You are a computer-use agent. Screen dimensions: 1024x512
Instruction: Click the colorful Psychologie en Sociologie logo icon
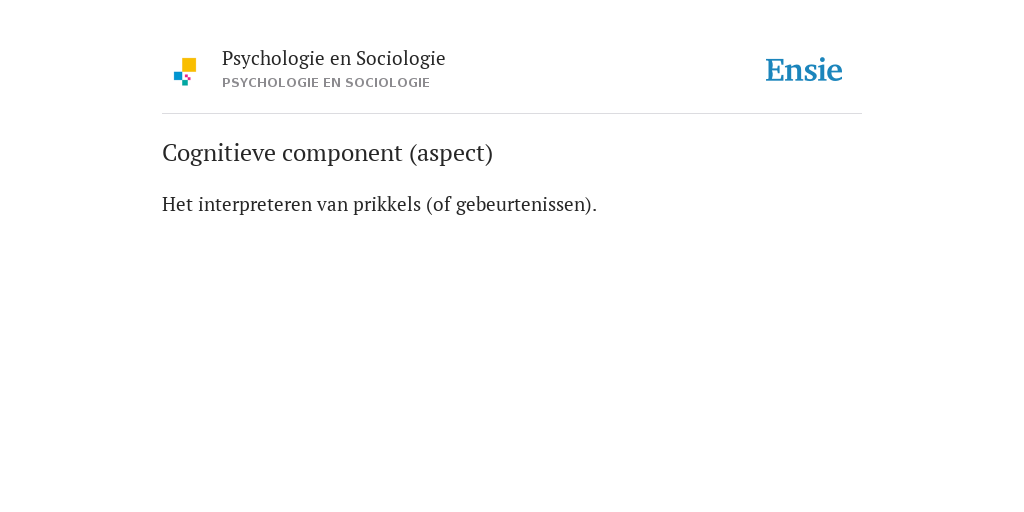[185, 72]
